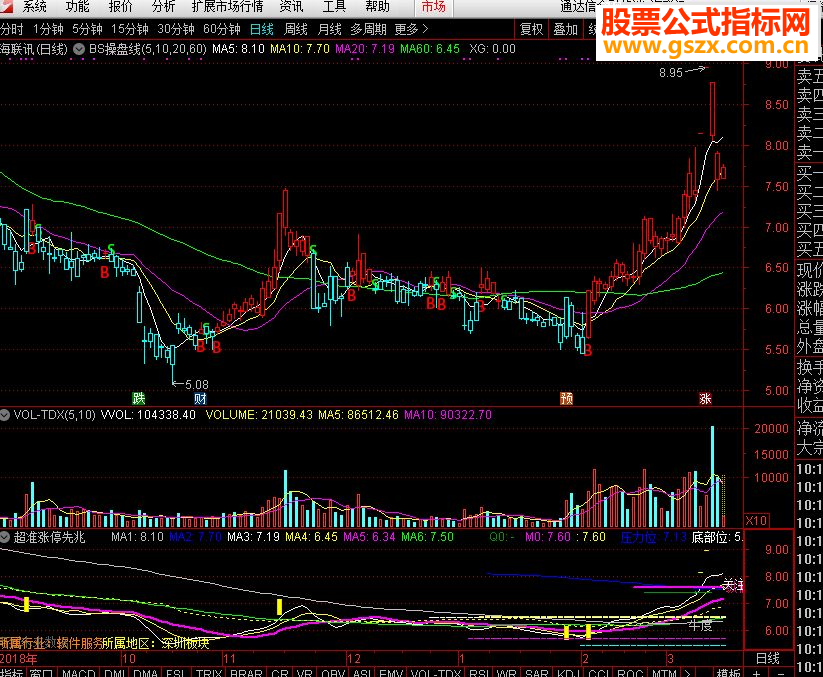
Task: Select the 1分钟 period
Action: coord(48,29)
